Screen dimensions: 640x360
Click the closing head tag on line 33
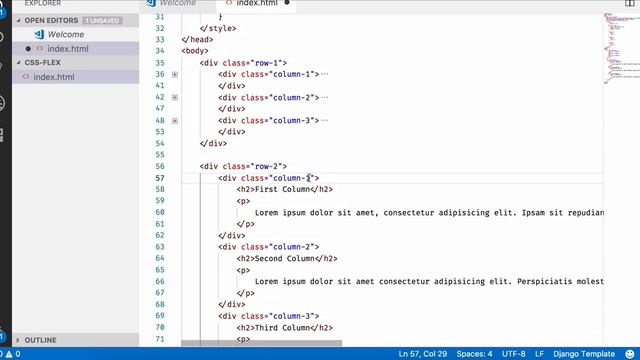click(197, 40)
